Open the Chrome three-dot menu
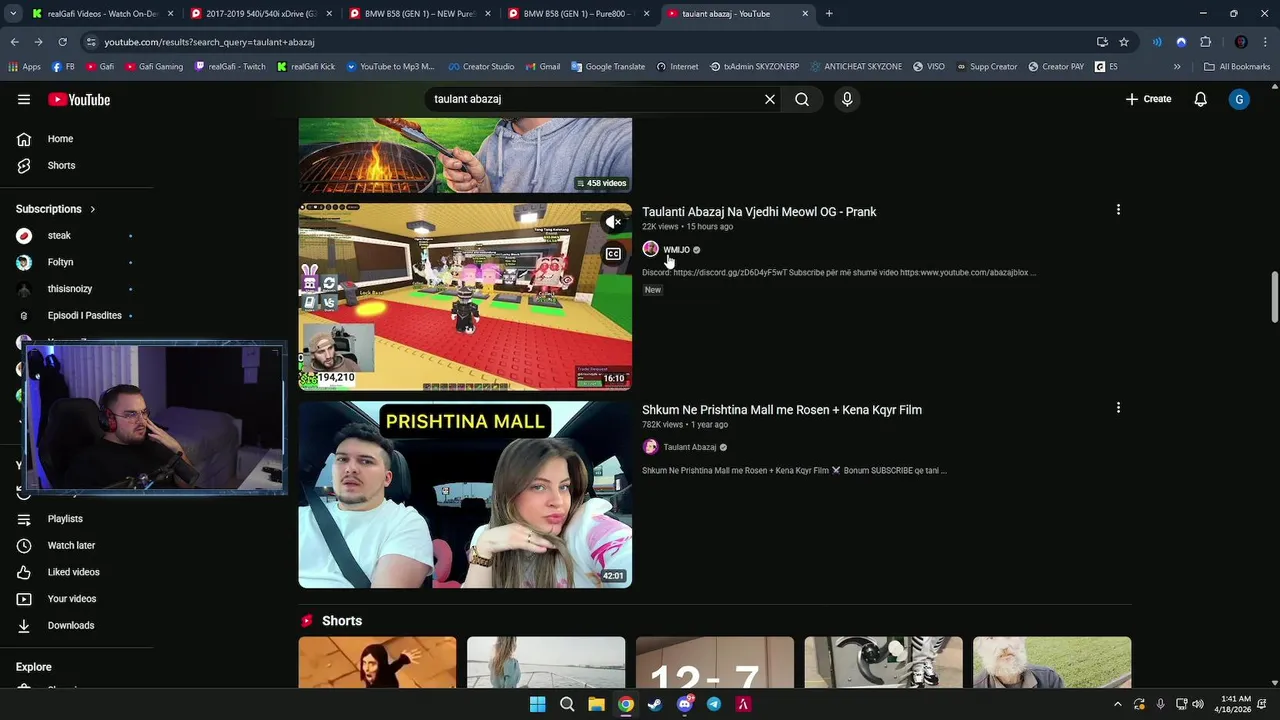 1266,42
